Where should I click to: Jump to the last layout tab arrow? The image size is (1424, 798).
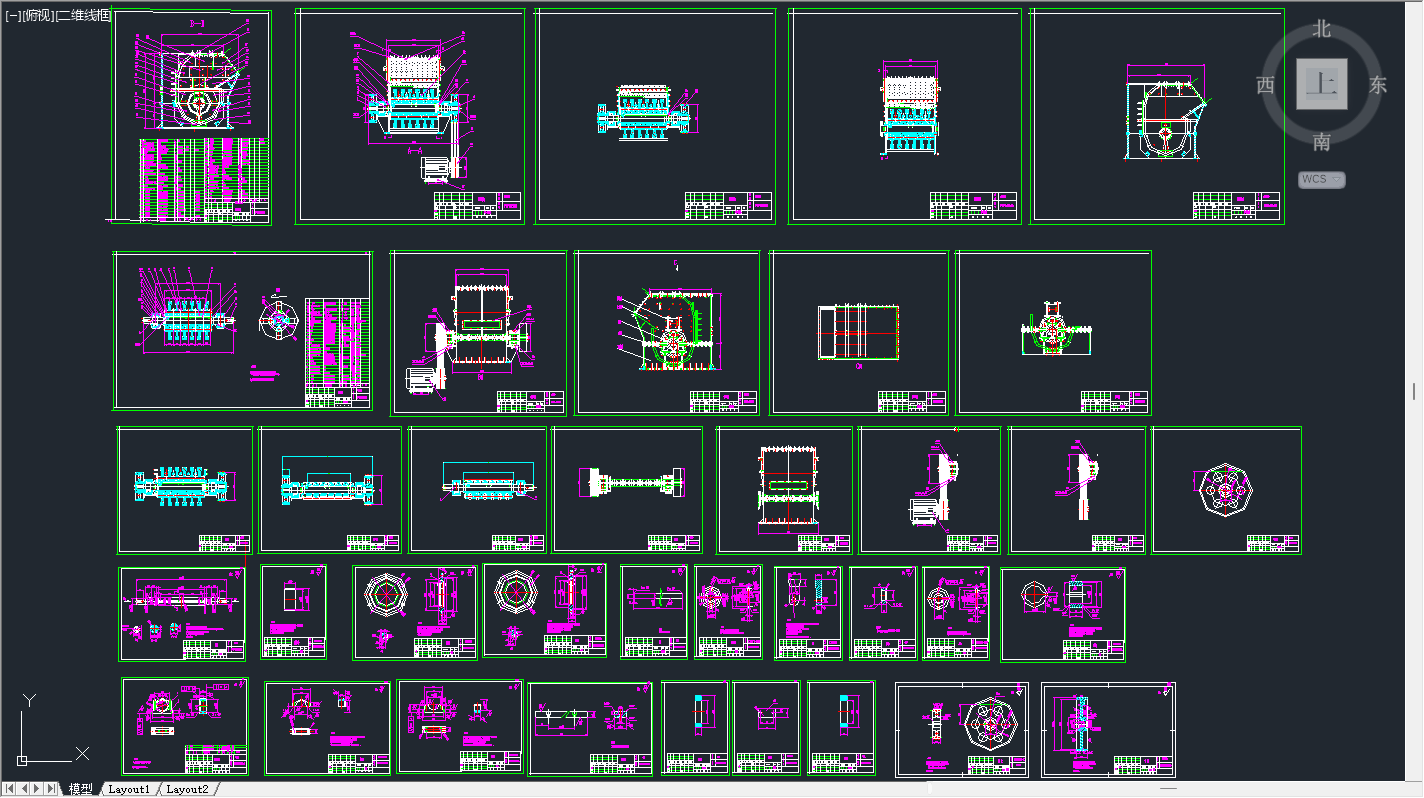coord(52,789)
